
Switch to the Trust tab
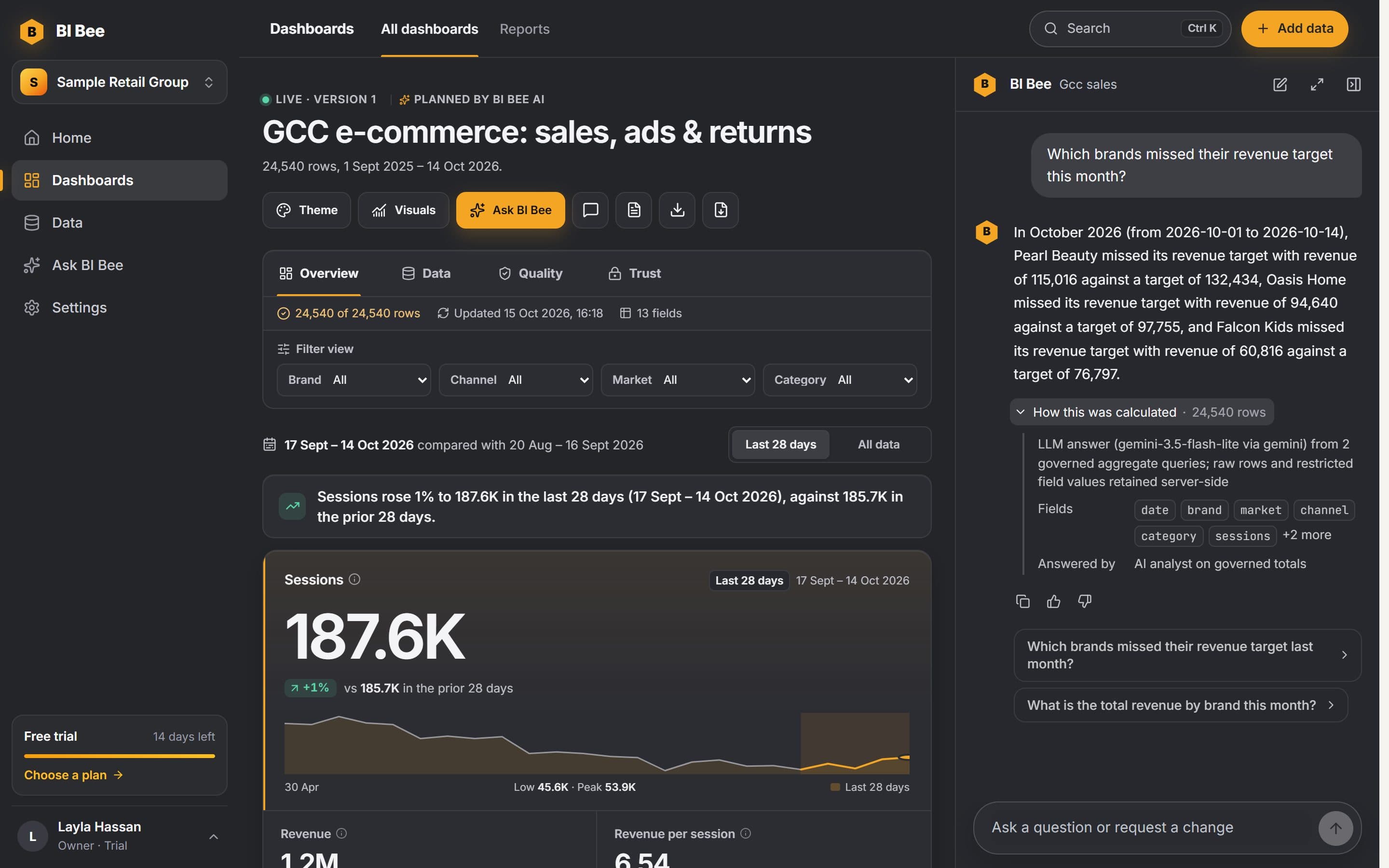point(634,273)
